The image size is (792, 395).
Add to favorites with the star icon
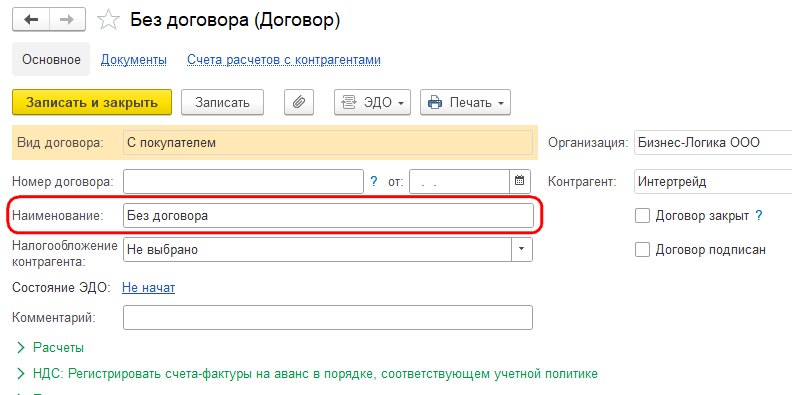(108, 20)
